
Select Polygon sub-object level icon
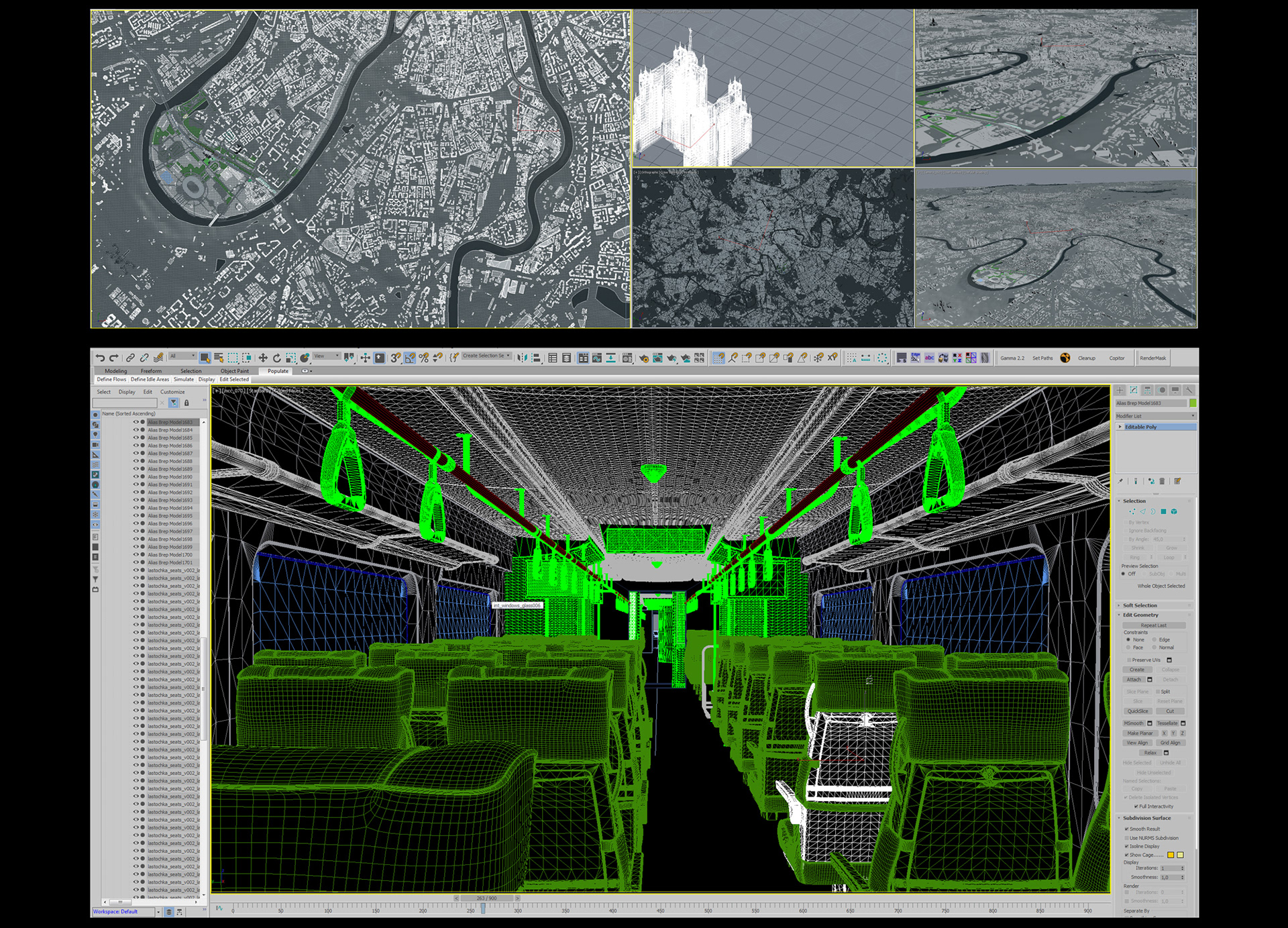(1164, 511)
